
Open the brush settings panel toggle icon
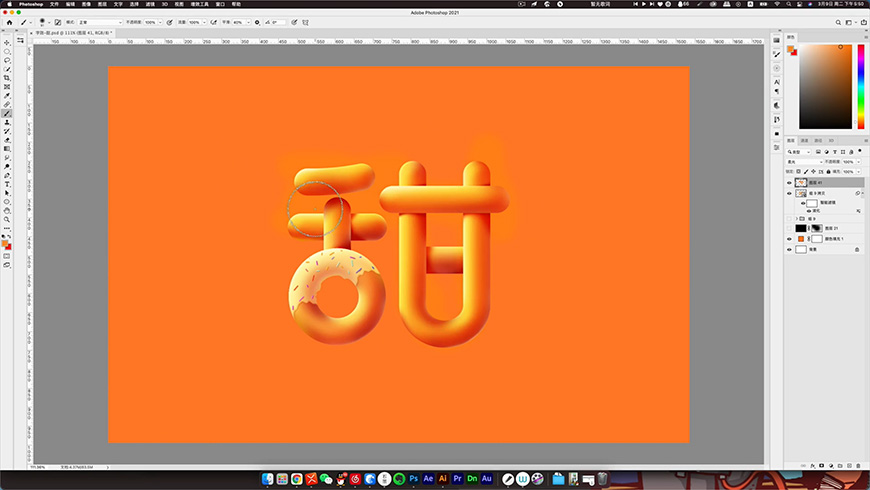pyautogui.click(x=58, y=22)
